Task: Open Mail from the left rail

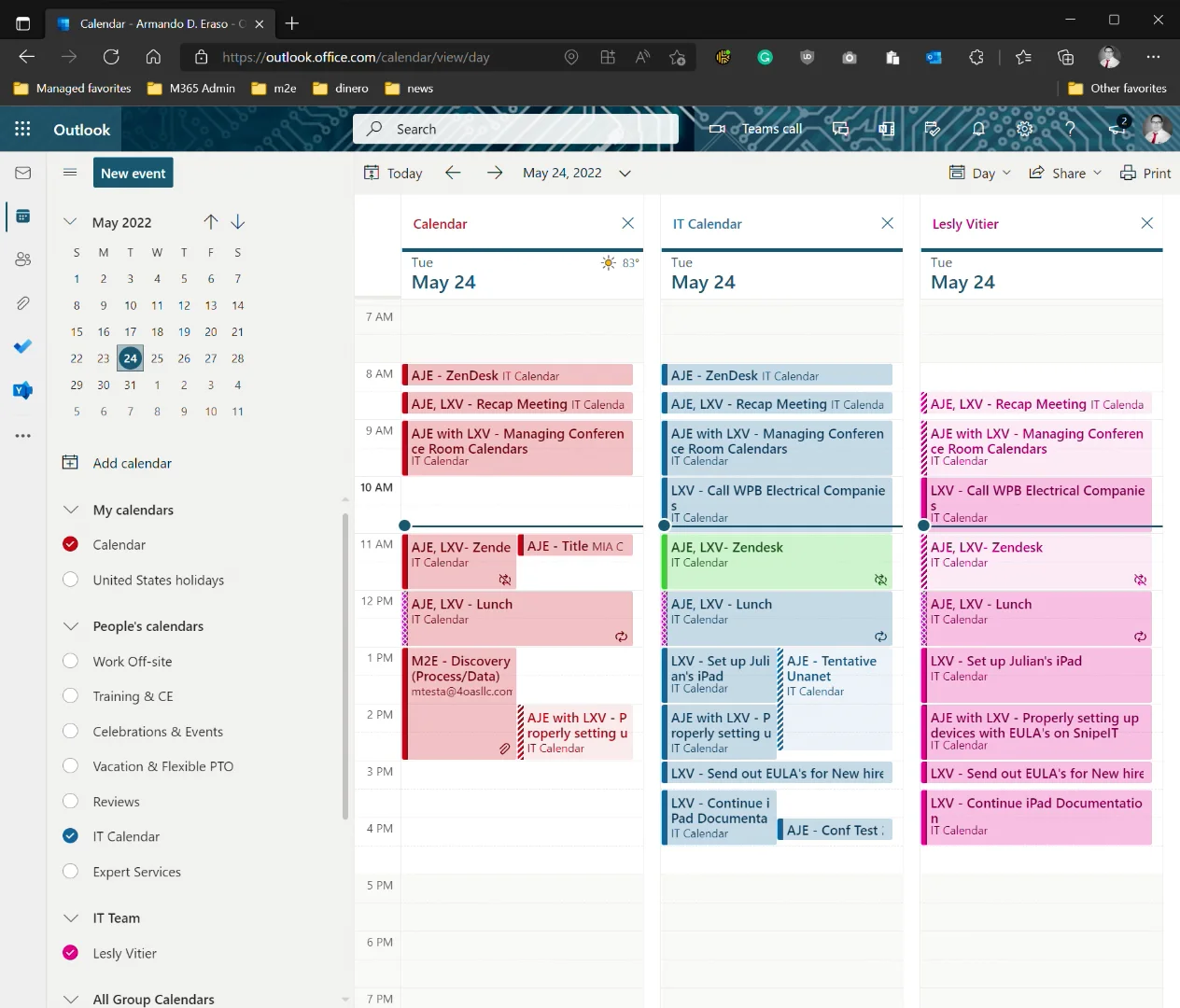Action: 23,173
